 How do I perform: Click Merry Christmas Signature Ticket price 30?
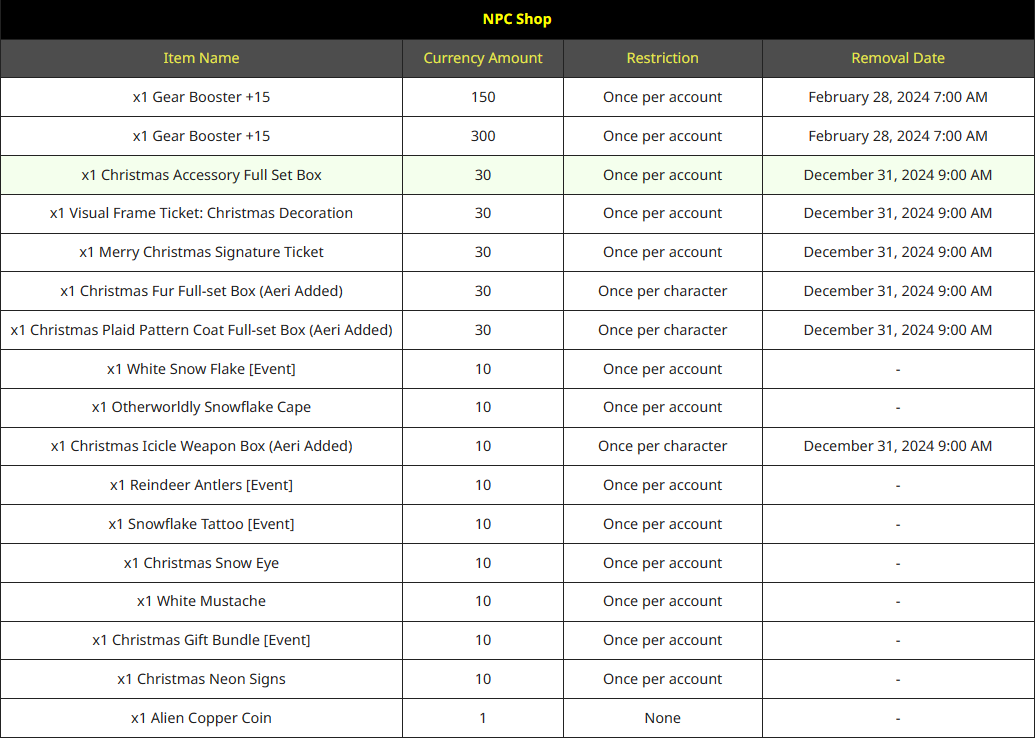(x=483, y=252)
